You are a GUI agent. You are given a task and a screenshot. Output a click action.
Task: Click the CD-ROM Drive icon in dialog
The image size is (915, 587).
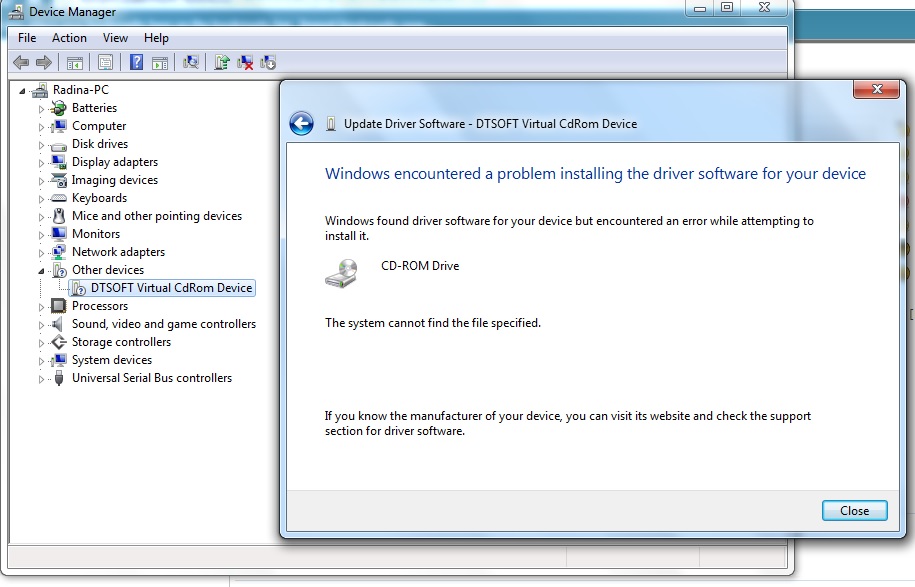pyautogui.click(x=342, y=273)
